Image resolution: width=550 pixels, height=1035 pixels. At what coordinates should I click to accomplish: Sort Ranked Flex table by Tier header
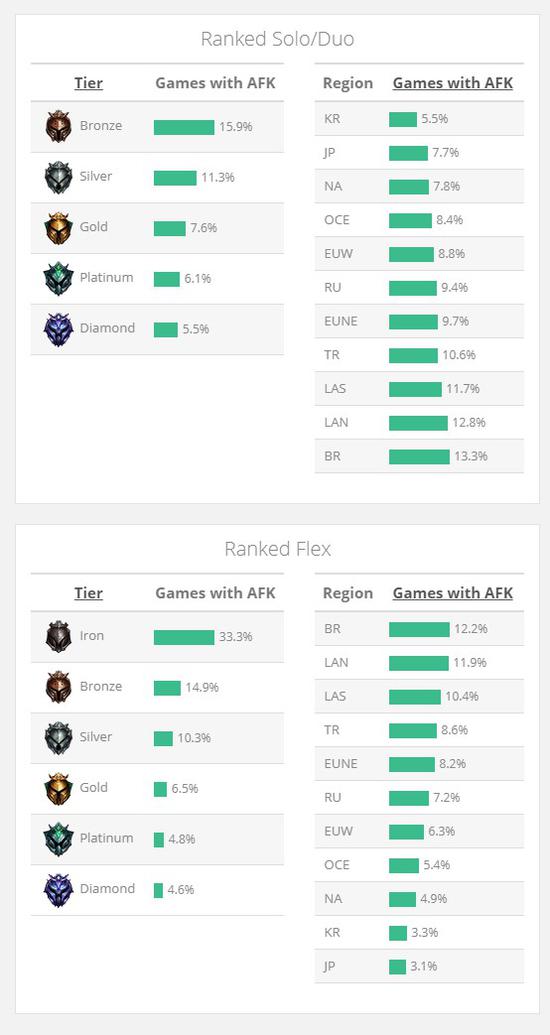[88, 593]
